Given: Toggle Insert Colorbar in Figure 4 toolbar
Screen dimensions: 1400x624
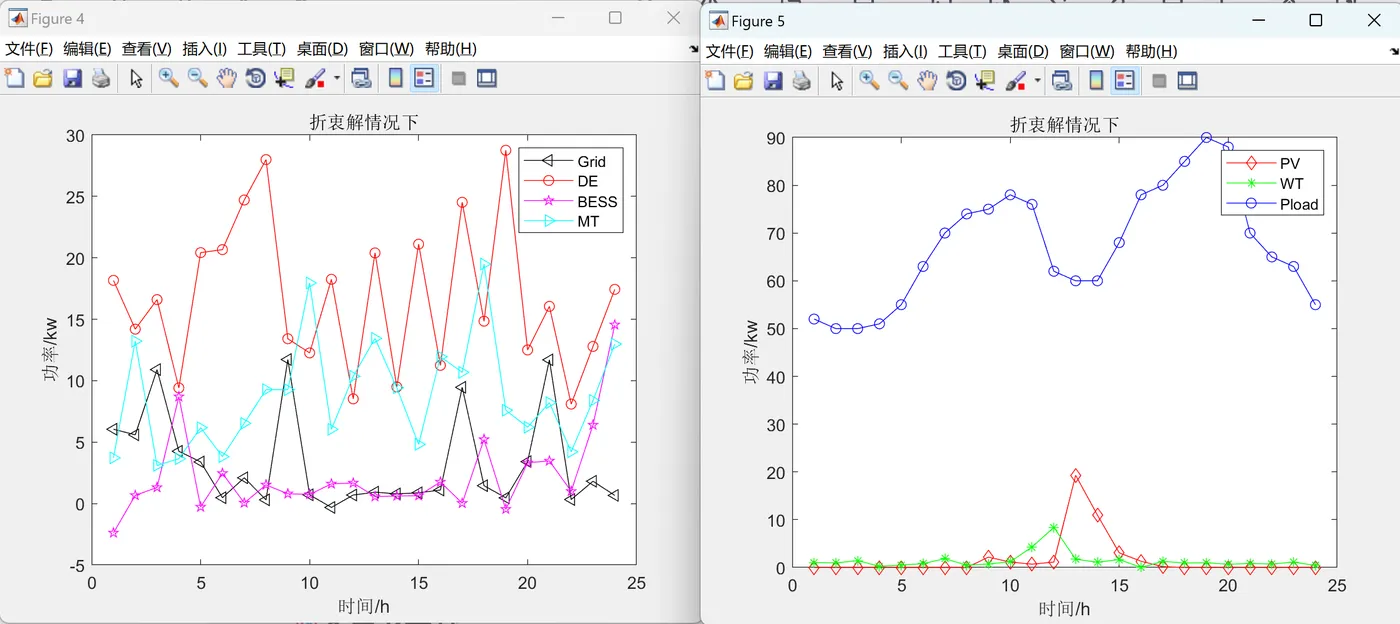Looking at the screenshot, I should (395, 78).
